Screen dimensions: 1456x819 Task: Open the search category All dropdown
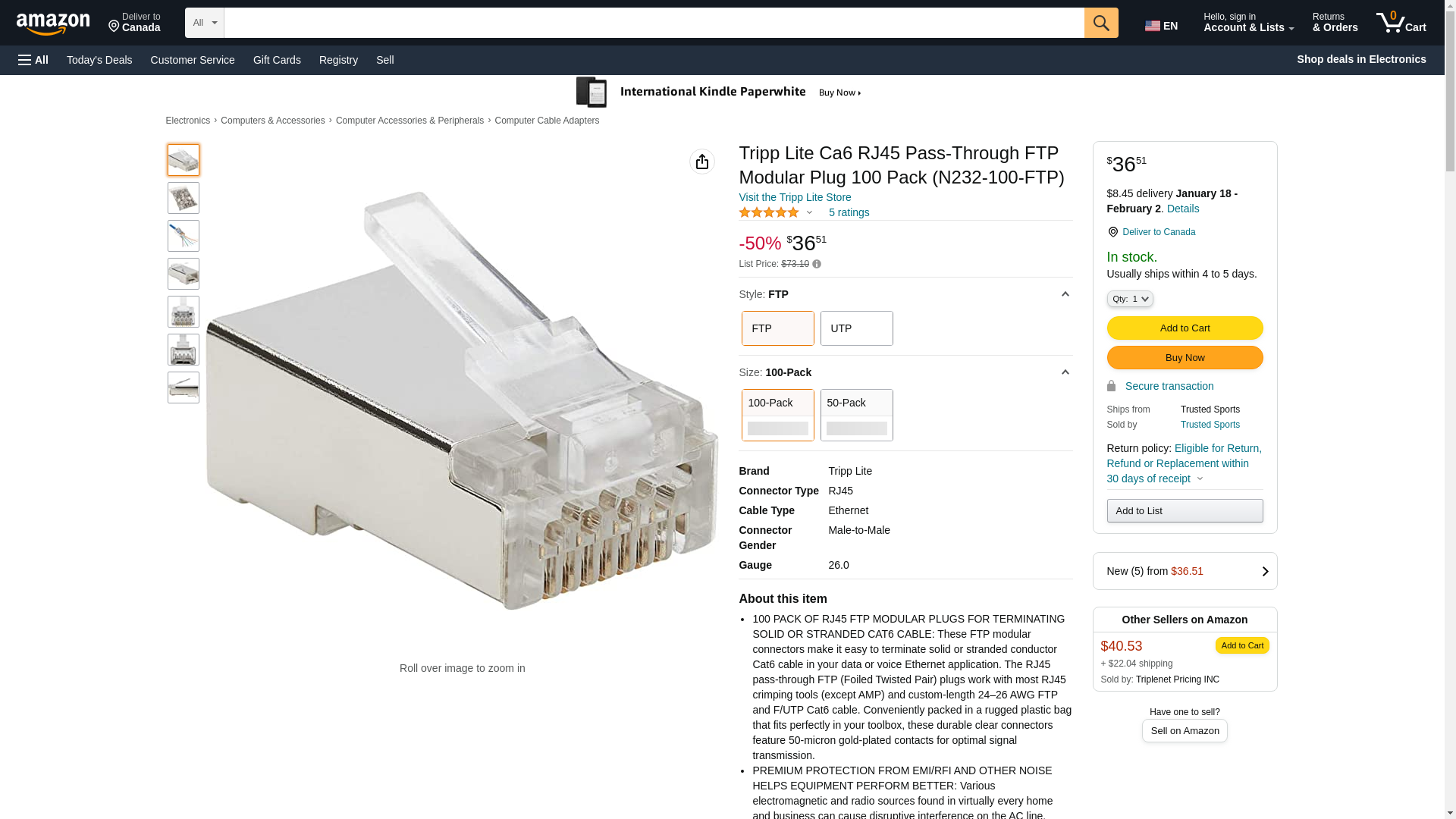[x=204, y=23]
